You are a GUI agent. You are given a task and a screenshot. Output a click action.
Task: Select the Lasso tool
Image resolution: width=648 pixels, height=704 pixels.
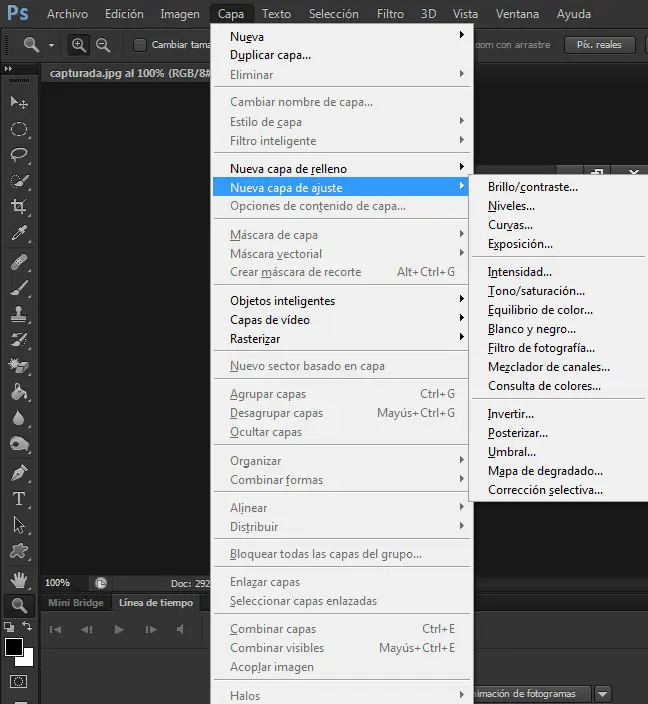(19, 155)
